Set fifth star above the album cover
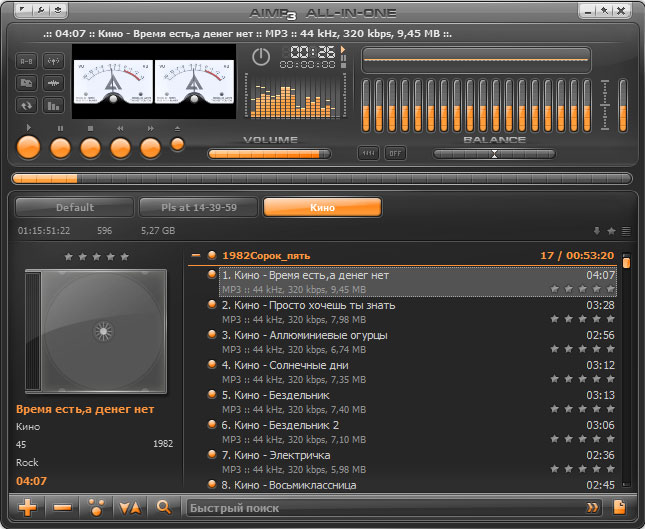Viewport: 645px width, 529px height. point(125,257)
